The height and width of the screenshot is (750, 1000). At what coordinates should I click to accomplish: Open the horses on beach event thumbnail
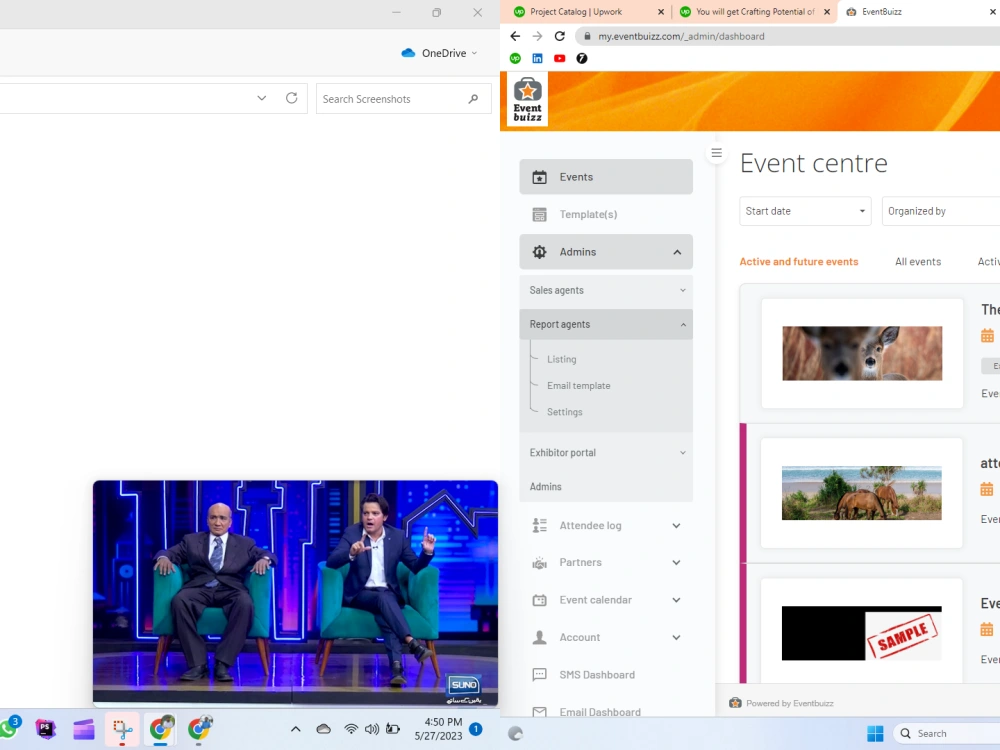(862, 492)
